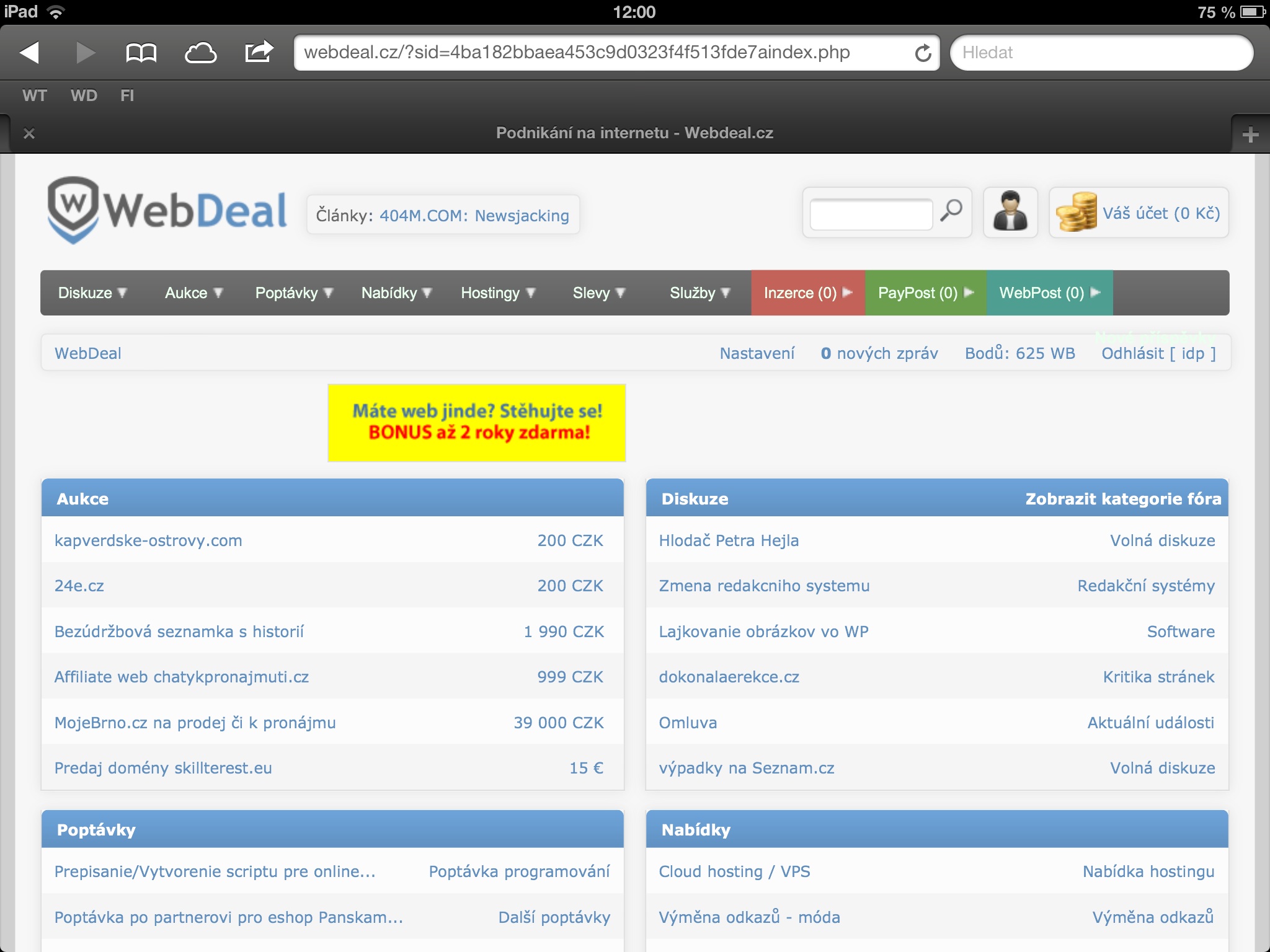Click the WebDeal logo

[167, 211]
